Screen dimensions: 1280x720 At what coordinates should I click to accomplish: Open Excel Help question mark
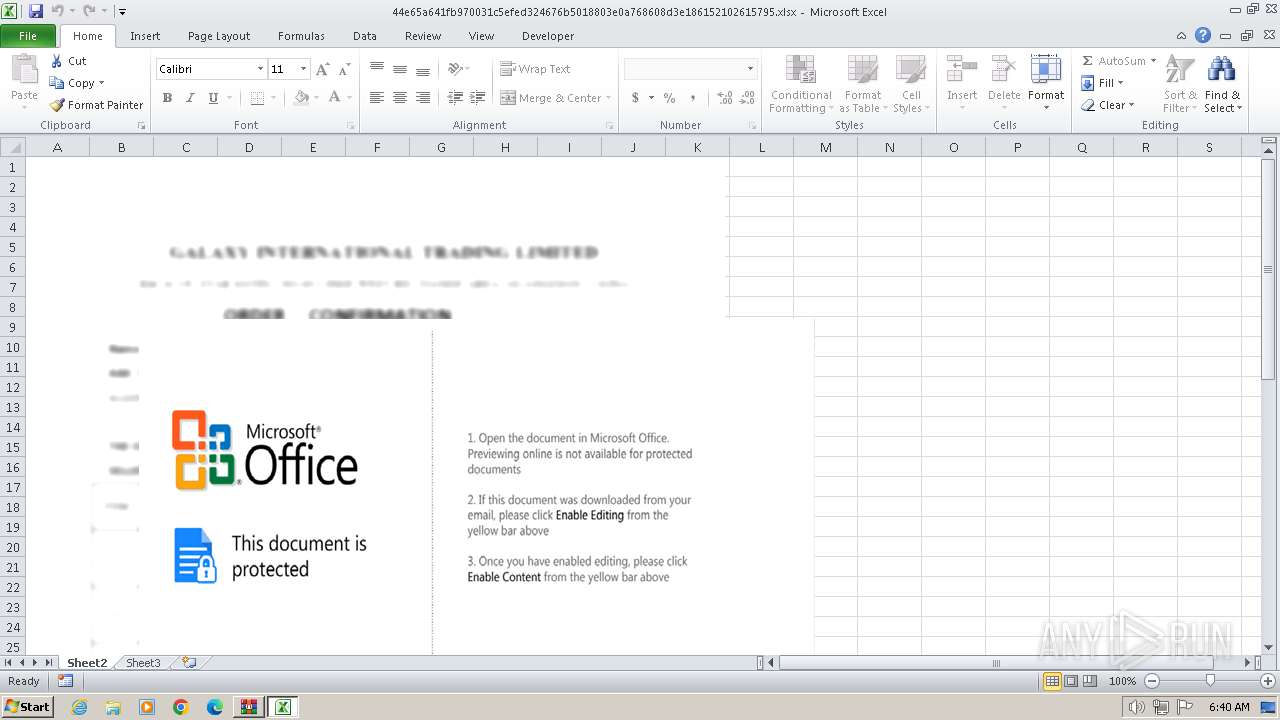pos(1203,36)
